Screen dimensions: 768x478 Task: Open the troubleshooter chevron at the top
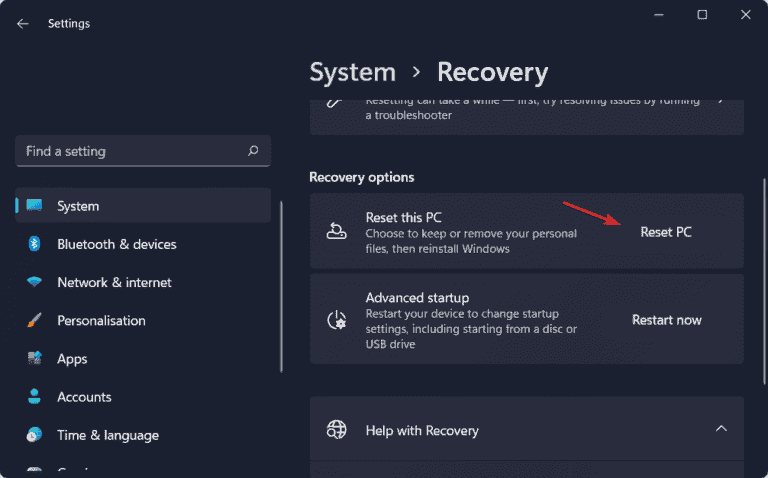click(721, 100)
